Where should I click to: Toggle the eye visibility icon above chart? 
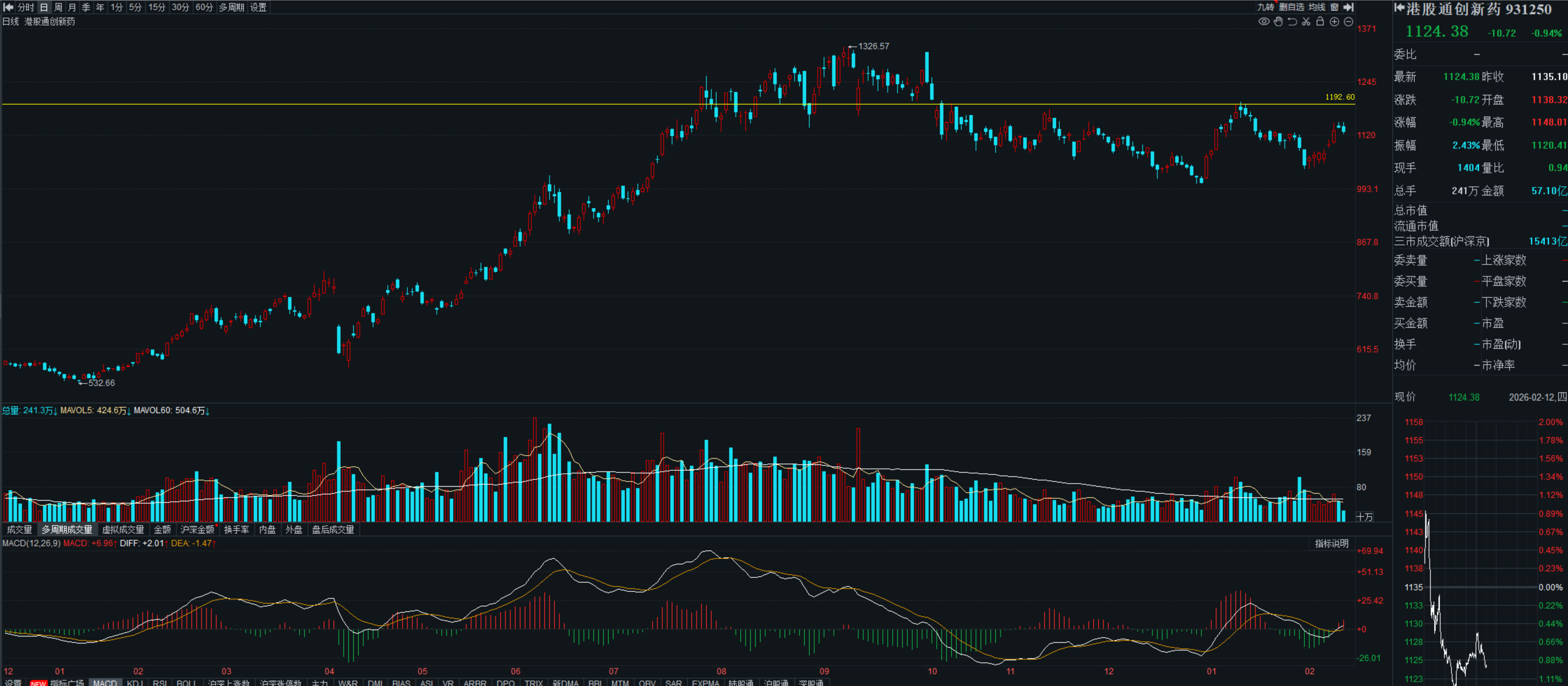(1264, 22)
